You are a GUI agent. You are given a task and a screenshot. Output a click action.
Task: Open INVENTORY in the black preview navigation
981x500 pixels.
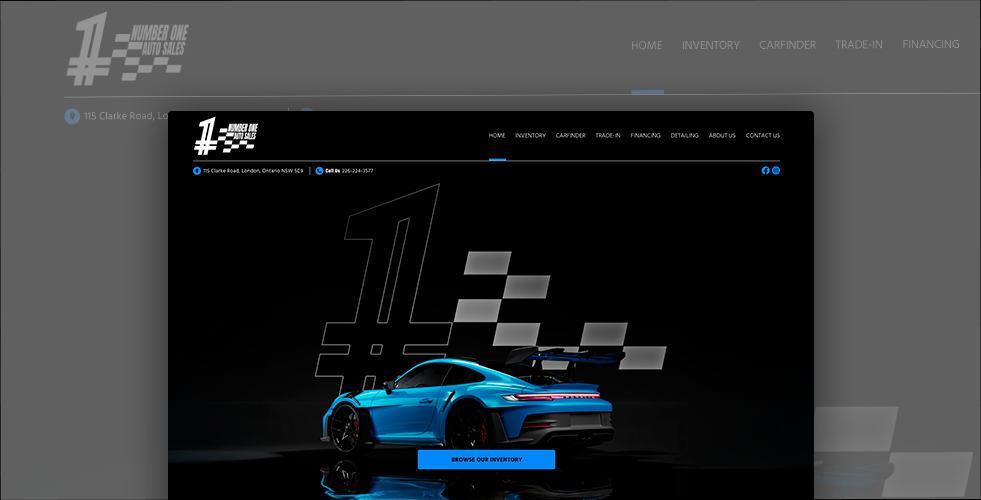[530, 136]
